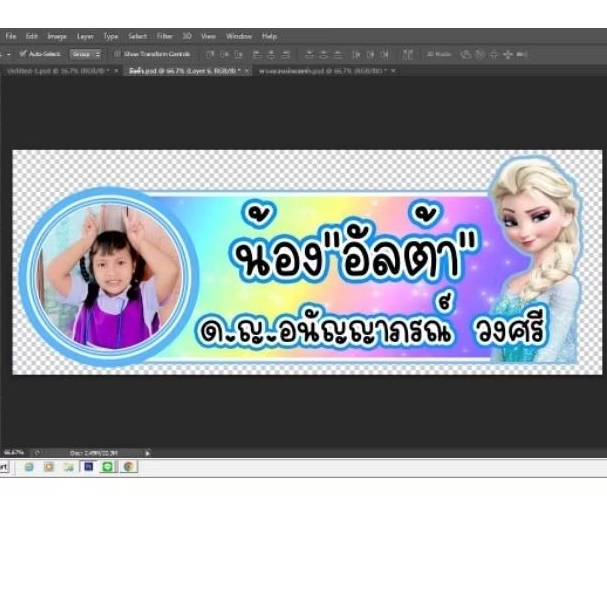Enable the Show Transform Controls checkbox
The width and height of the screenshot is (607, 607).
point(117,54)
